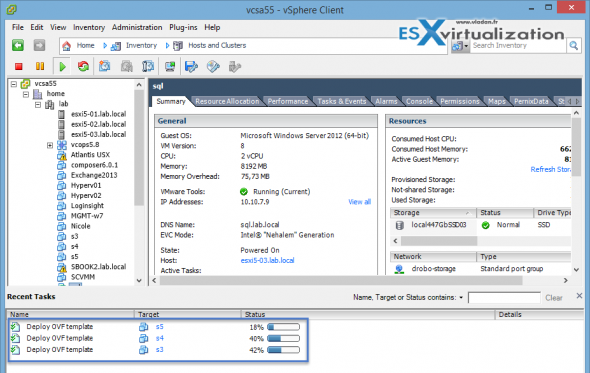Click the s5 VM icon in Recent Tasks
Screen dimensions: 590x373
143,327
